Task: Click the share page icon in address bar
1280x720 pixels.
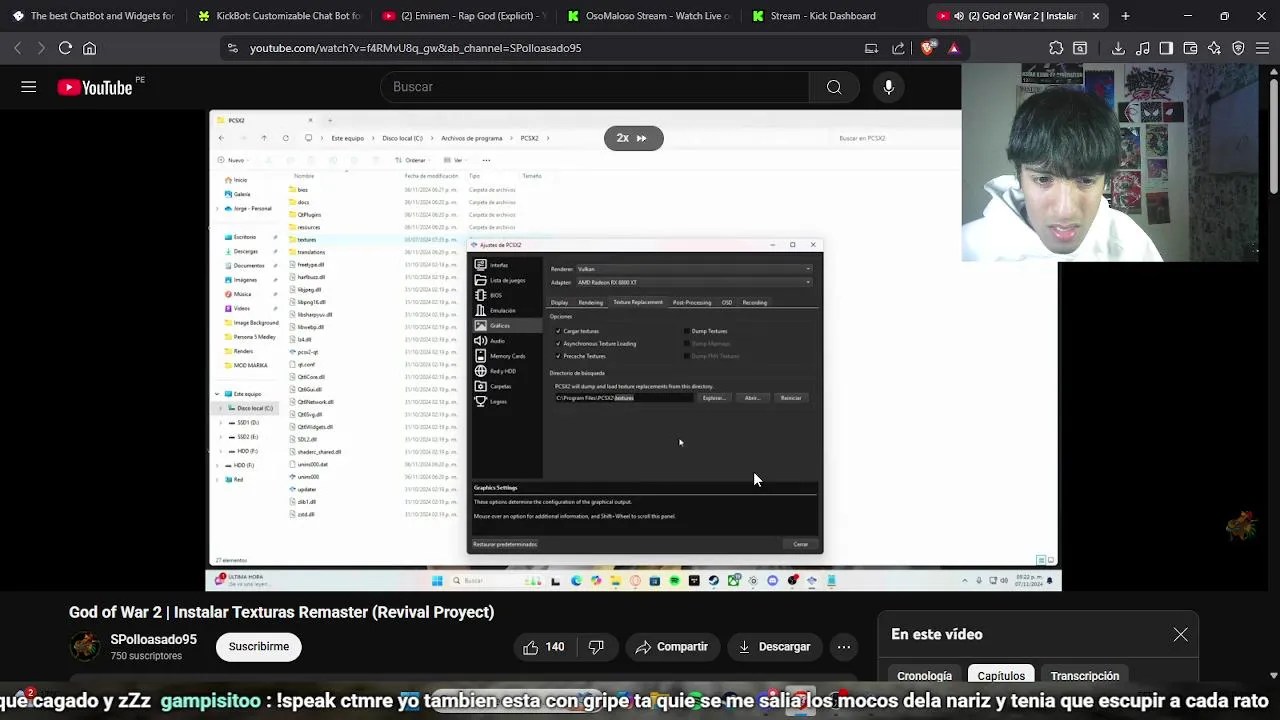Action: pos(898,48)
